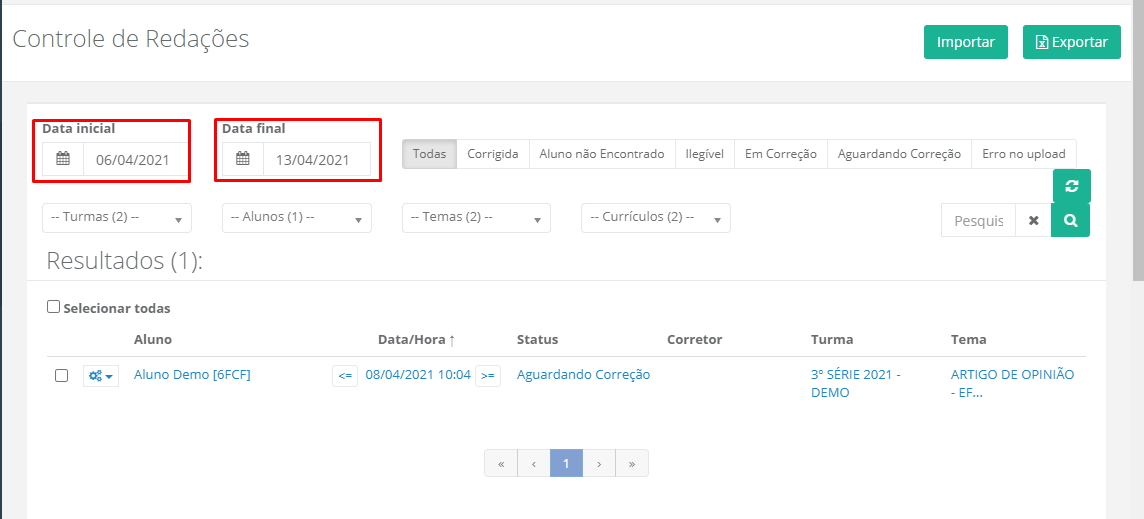Viewport: 1144px width, 519px height.
Task: Tick the checkbox for Aluno Demo row
Action: 61,376
